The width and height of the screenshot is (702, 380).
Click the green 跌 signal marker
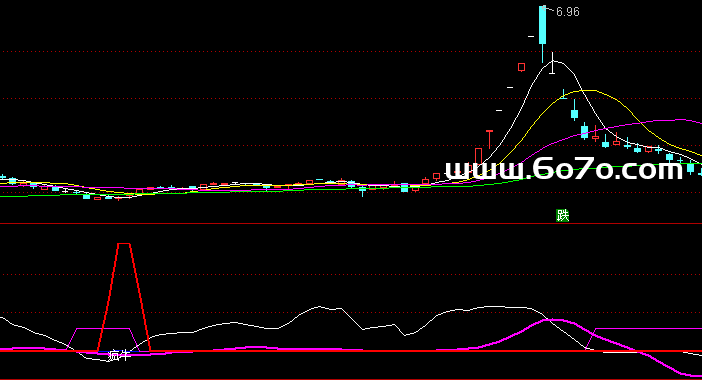pyautogui.click(x=562, y=216)
